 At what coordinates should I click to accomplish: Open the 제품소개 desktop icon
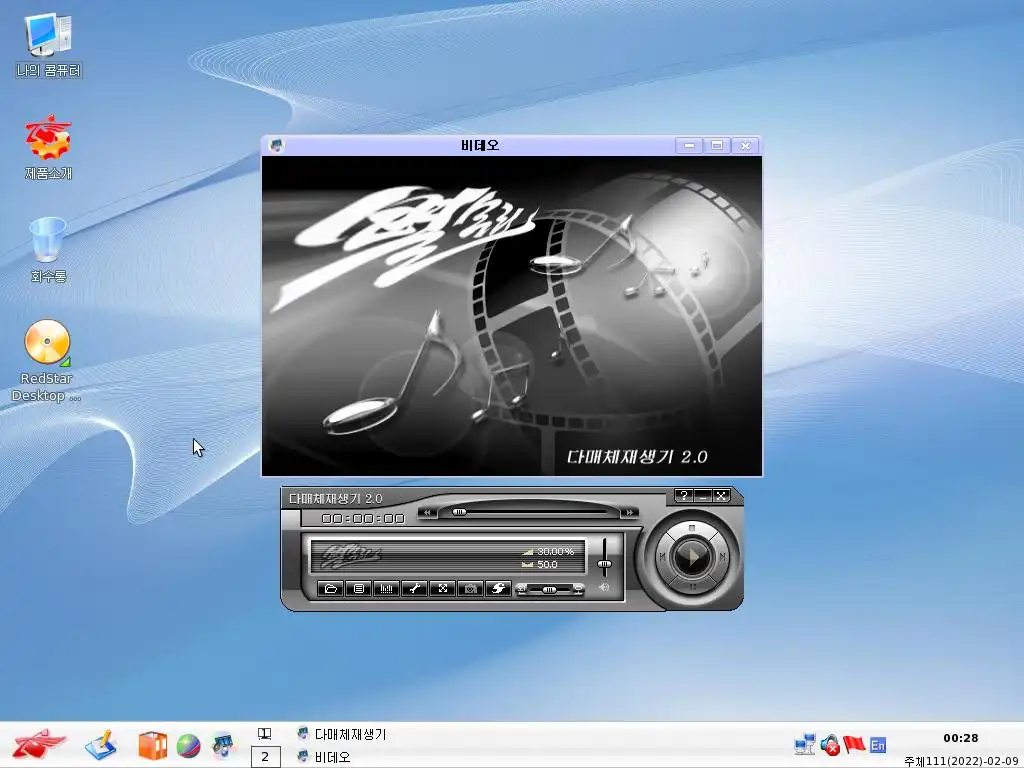[x=48, y=148]
